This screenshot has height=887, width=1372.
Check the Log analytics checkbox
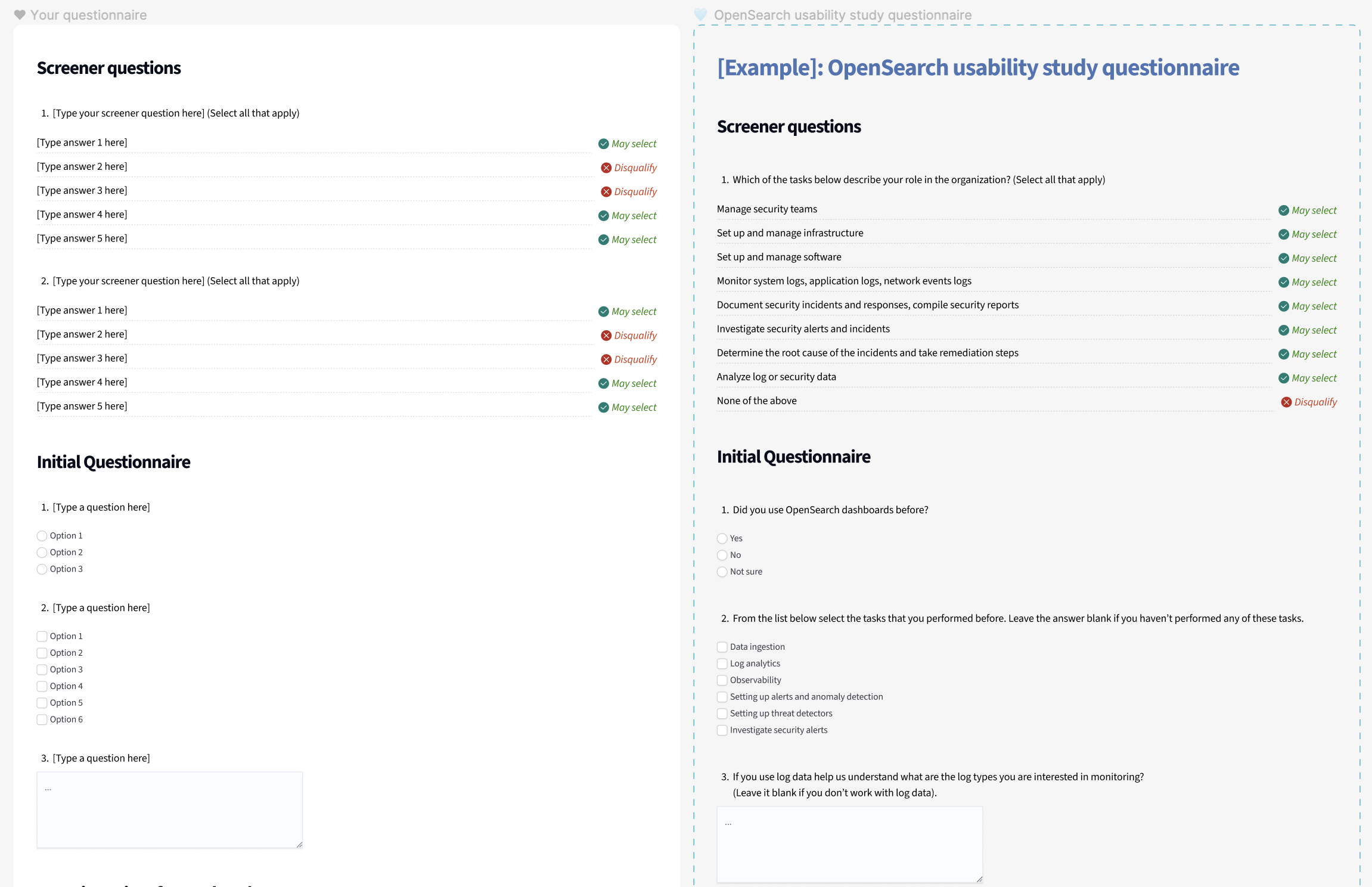(x=722, y=663)
